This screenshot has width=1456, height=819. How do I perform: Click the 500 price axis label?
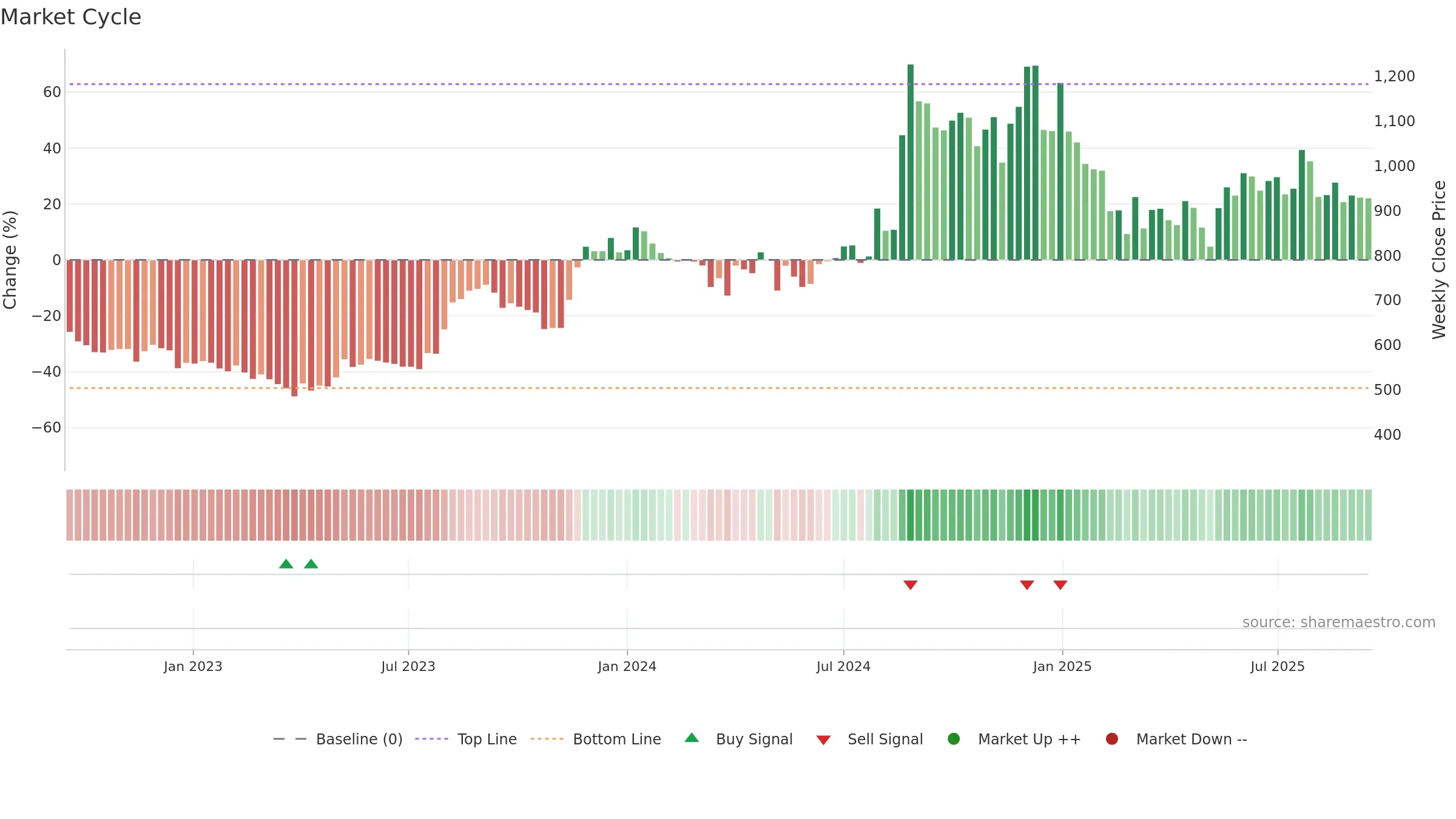(1387, 389)
